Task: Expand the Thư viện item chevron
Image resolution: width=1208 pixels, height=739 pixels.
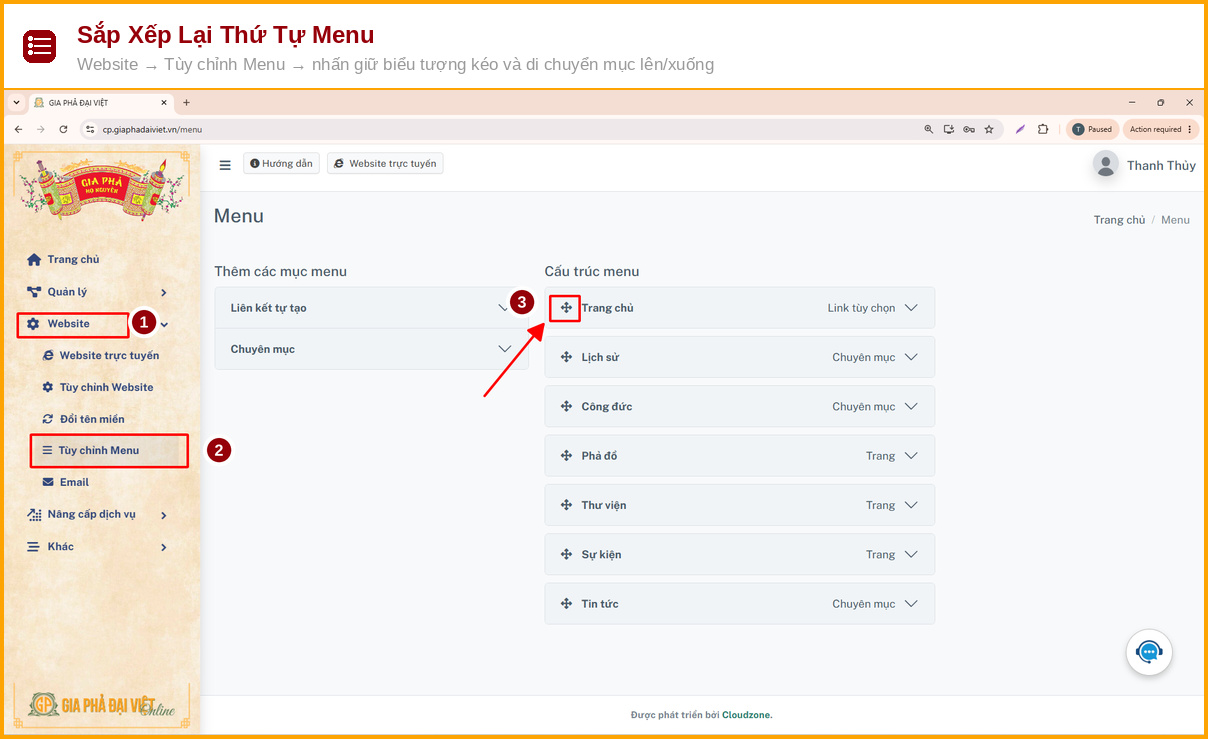Action: click(x=911, y=505)
